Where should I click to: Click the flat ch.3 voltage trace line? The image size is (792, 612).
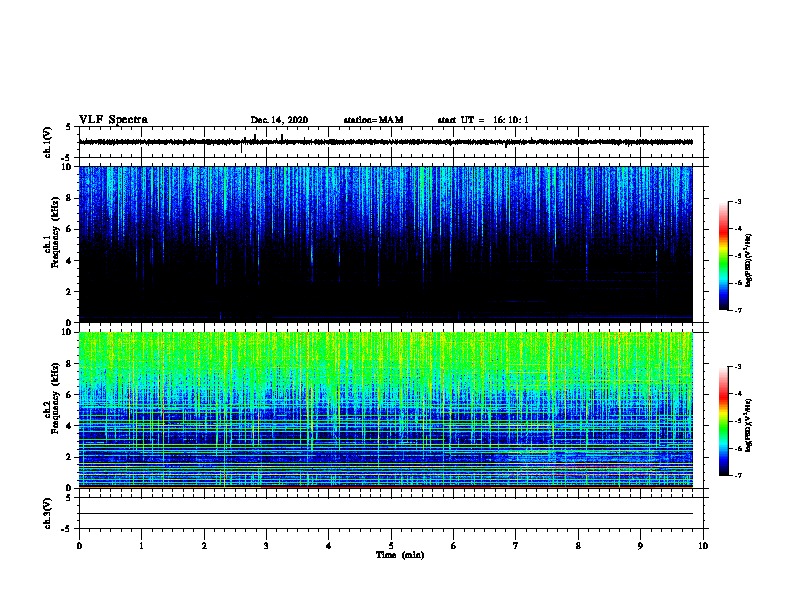(385, 514)
